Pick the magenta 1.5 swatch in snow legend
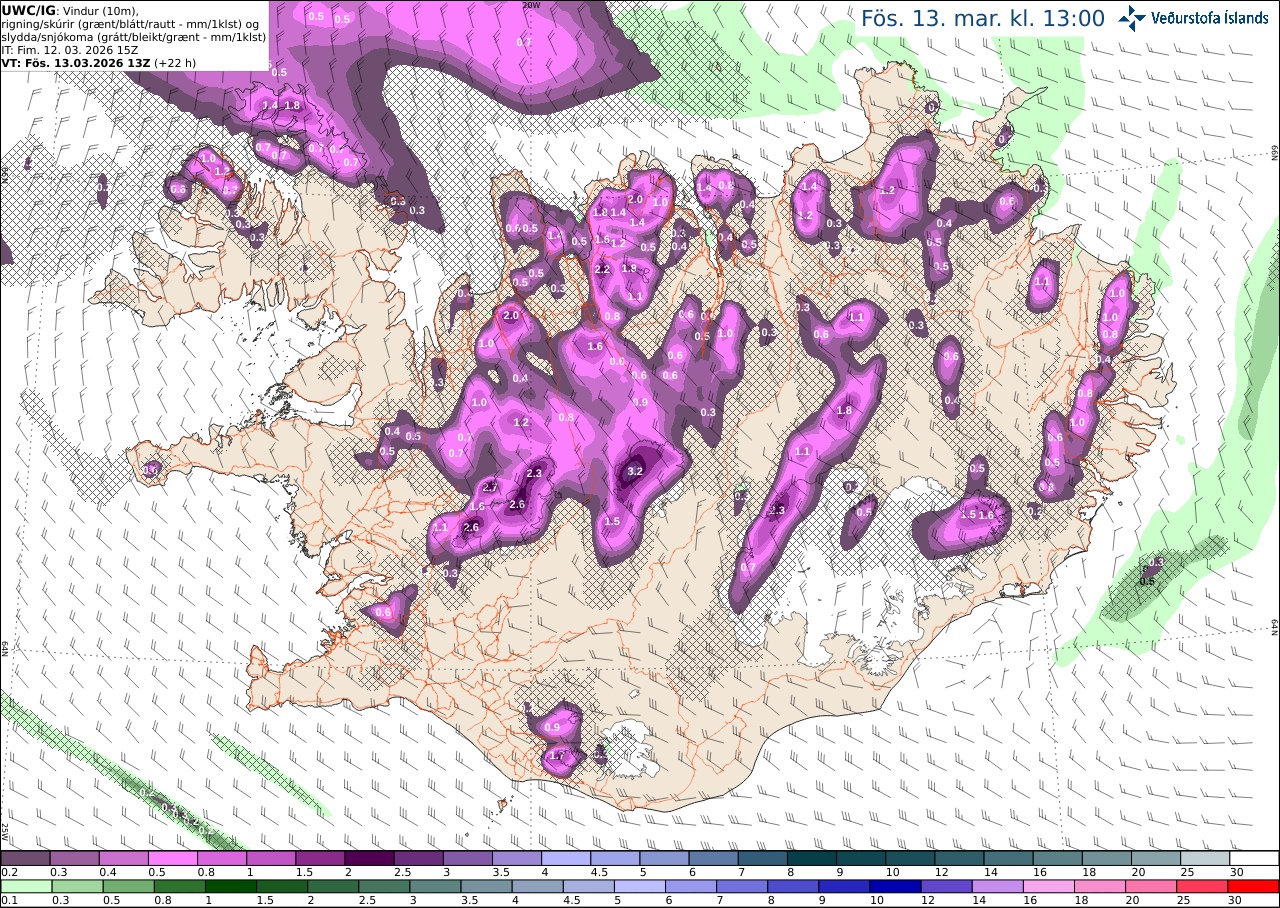 [x=320, y=858]
